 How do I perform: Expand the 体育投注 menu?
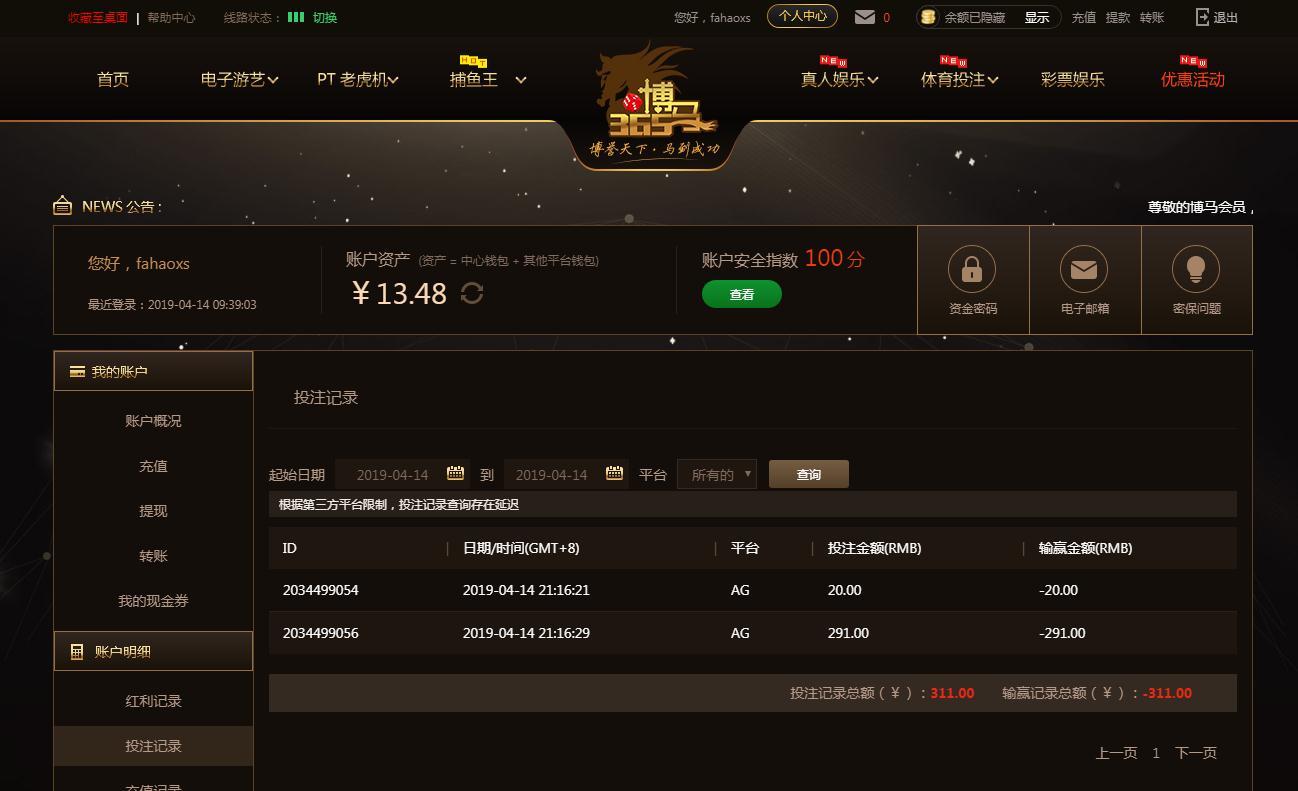coord(959,79)
